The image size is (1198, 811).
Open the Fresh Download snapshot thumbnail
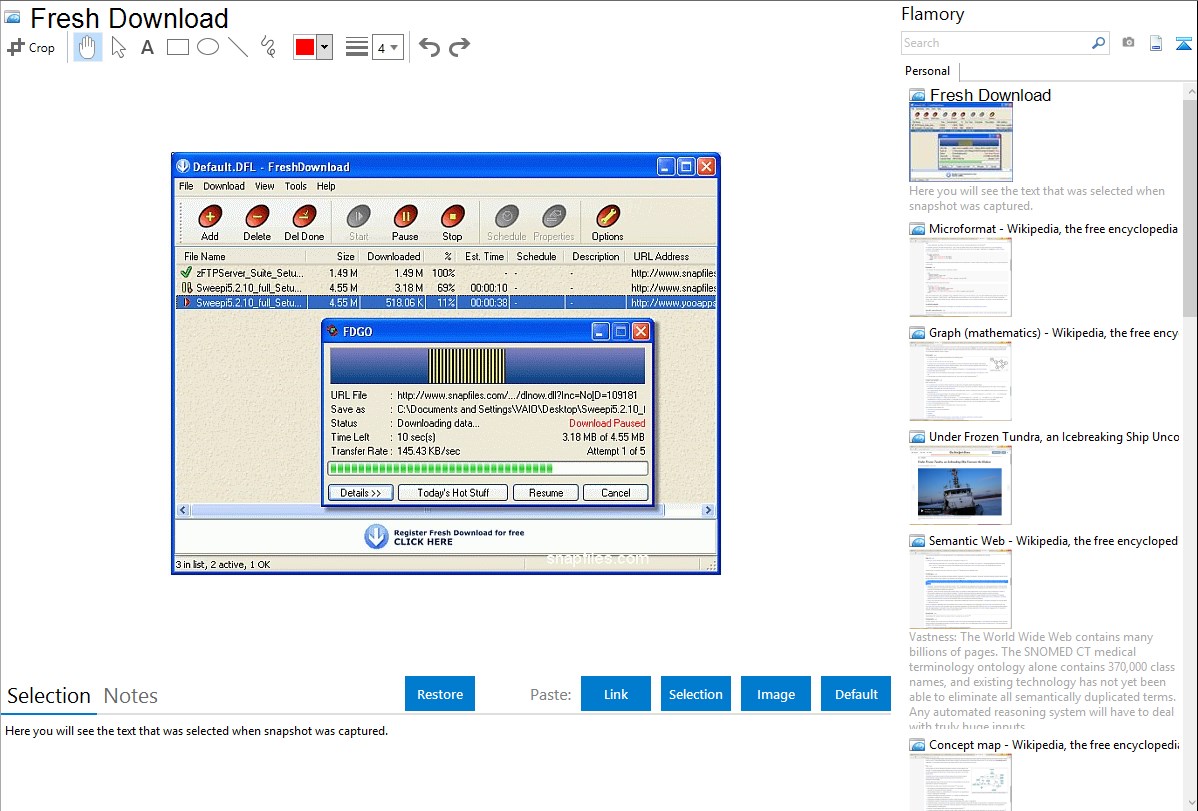[960, 142]
